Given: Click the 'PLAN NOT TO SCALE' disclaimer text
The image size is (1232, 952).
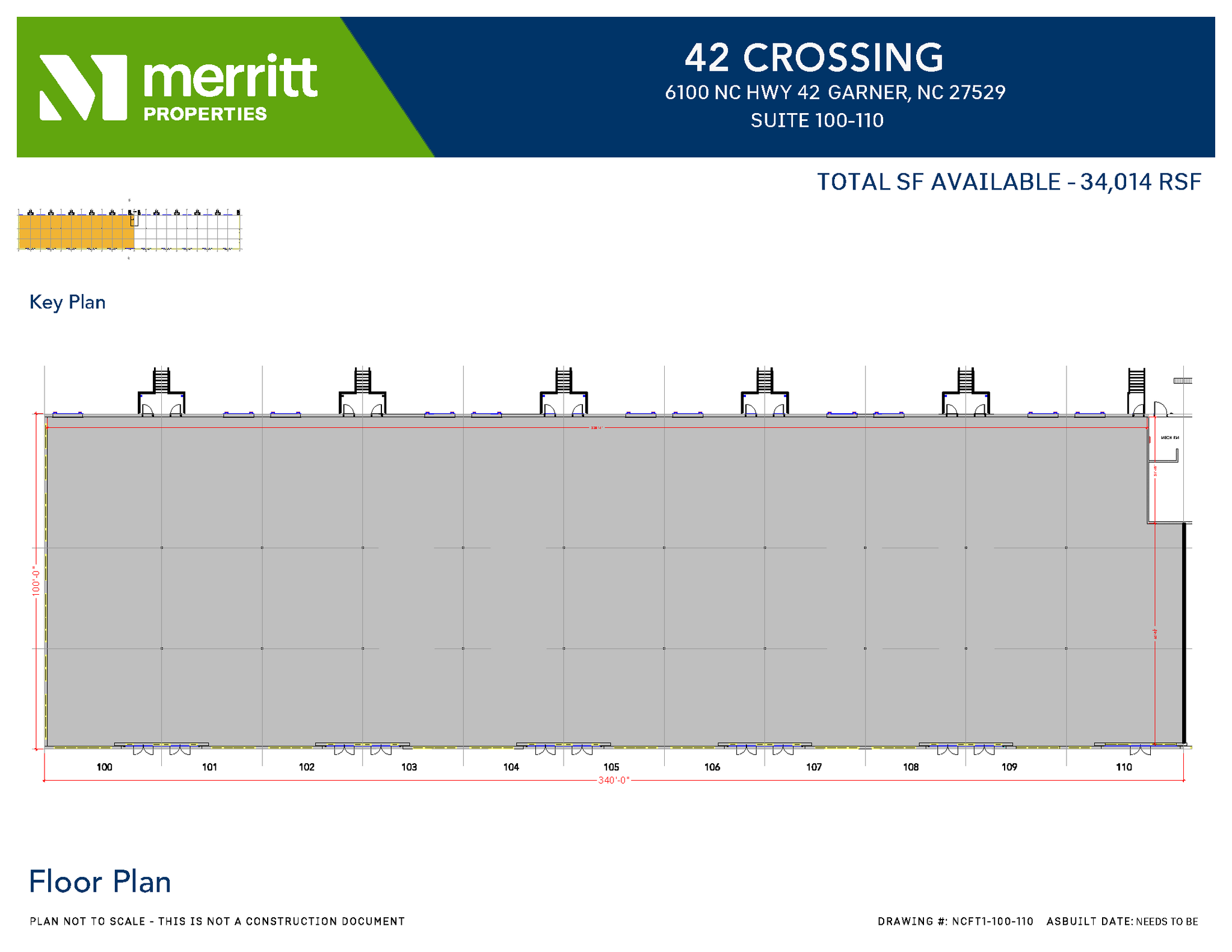Looking at the screenshot, I should tap(217, 921).
